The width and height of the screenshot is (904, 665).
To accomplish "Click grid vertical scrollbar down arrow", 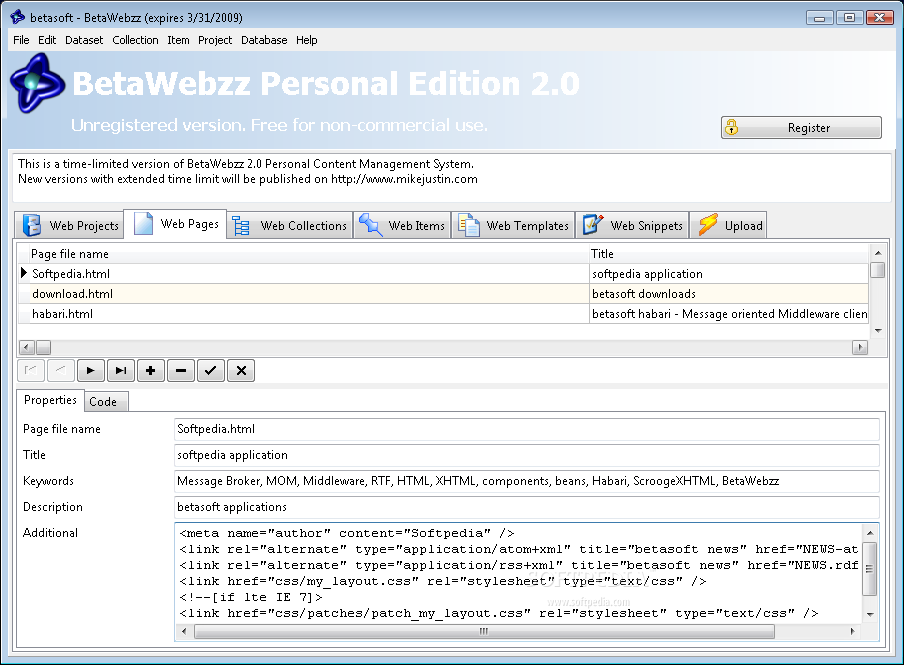I will (877, 330).
